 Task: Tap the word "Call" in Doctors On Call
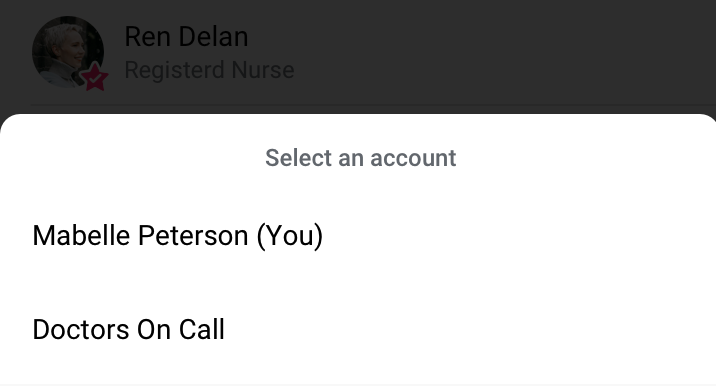pos(201,329)
